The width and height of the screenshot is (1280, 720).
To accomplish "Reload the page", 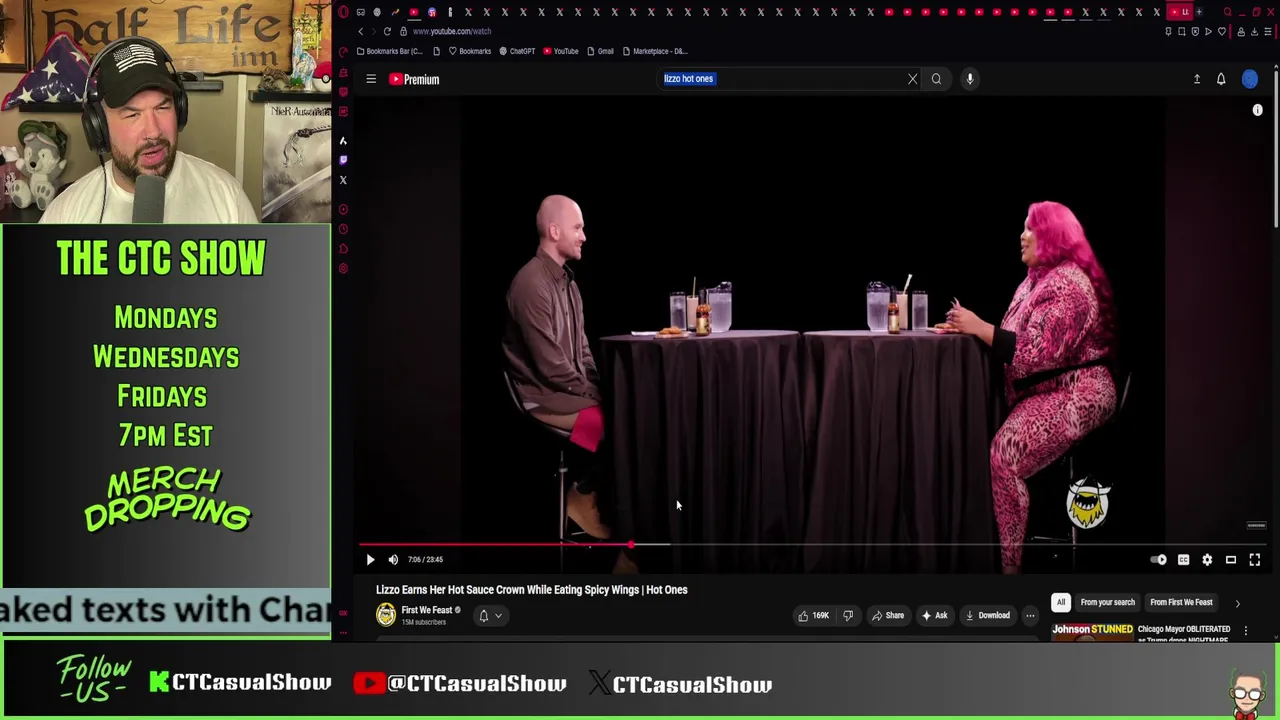I will 387,31.
